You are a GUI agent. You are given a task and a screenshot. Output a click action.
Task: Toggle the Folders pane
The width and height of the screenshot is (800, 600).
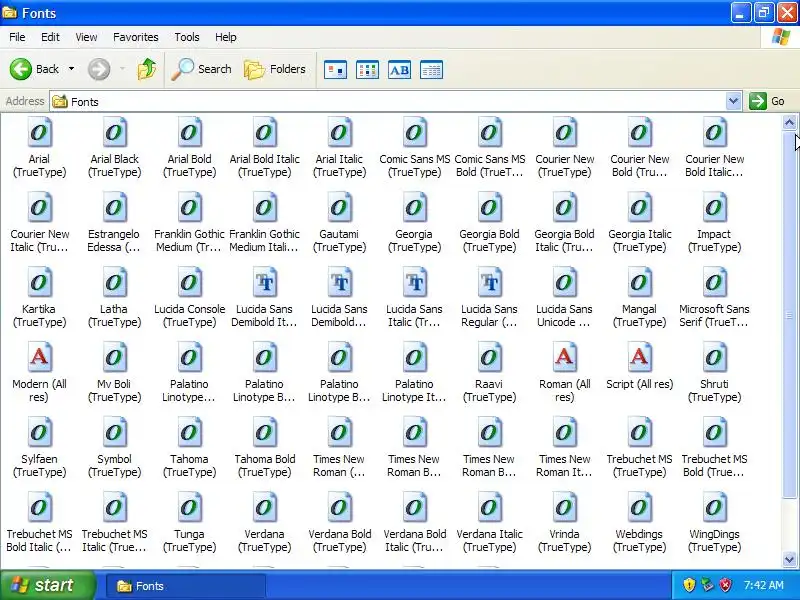coord(274,69)
